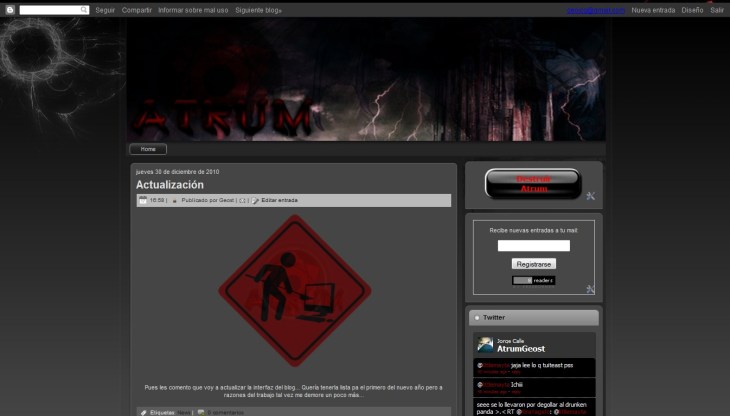Click the pencil edit entry icon

[256, 200]
